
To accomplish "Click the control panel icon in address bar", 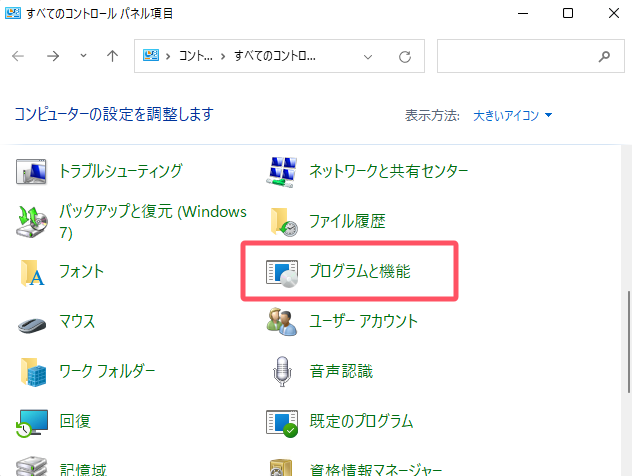I will 151,55.
